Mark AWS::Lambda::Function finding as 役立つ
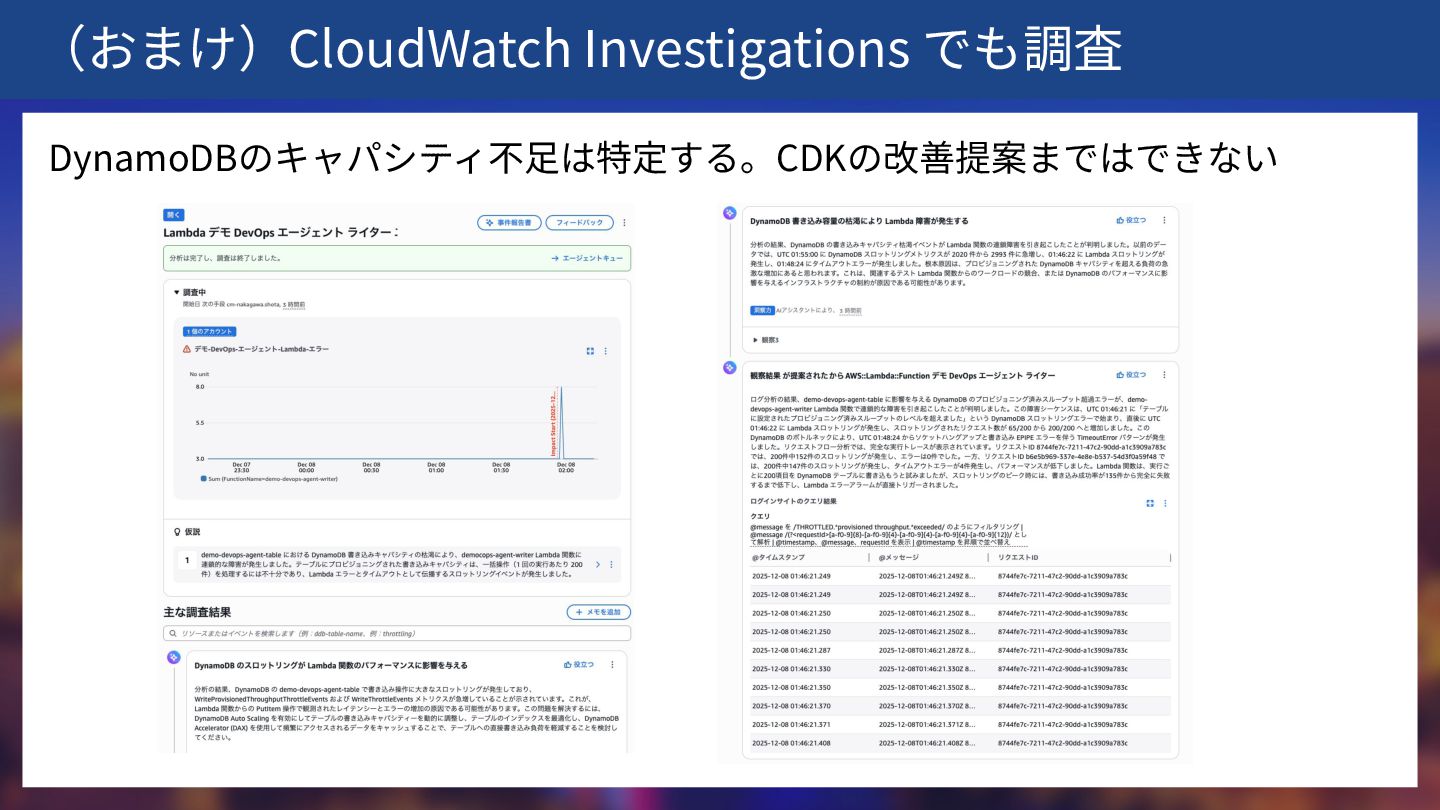The image size is (1440, 810). 1131,375
